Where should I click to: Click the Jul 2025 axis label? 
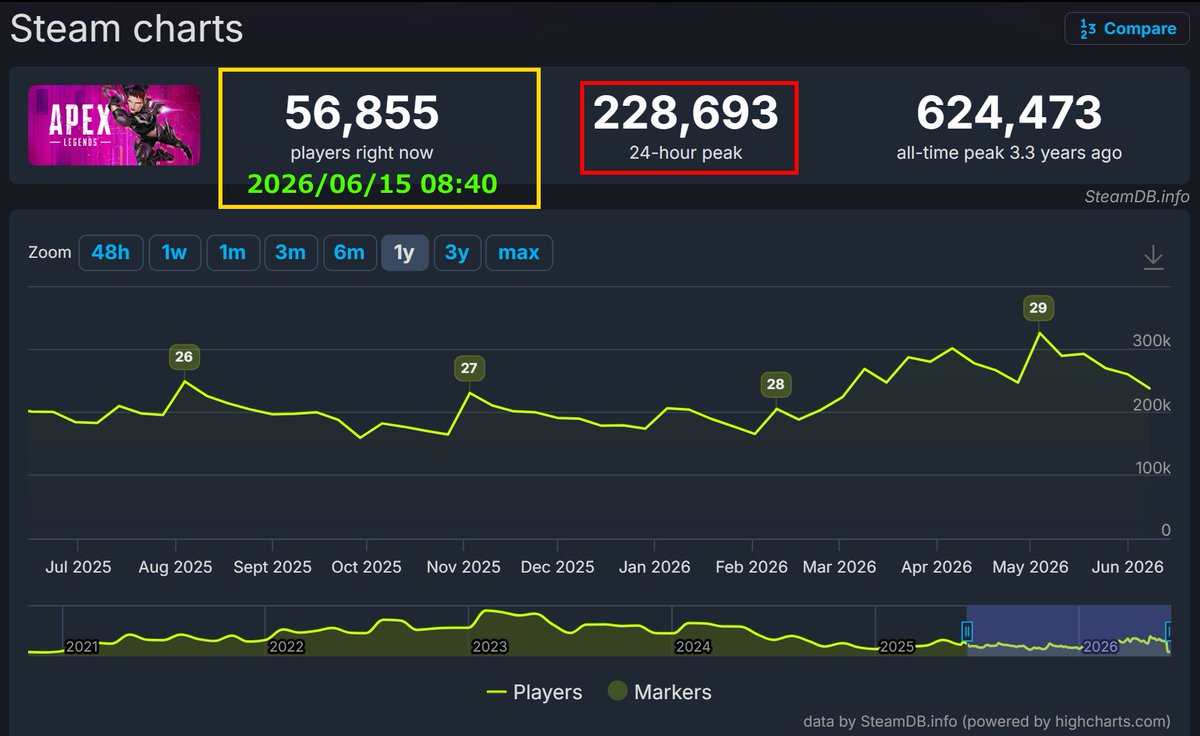[x=79, y=567]
